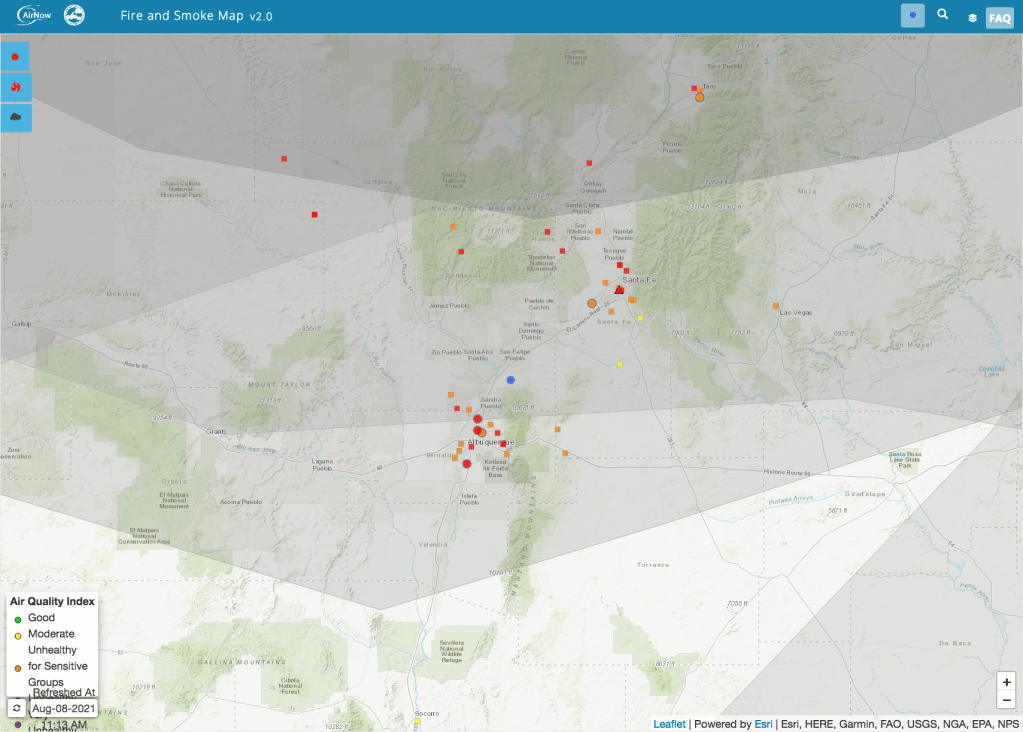
Task: Toggle the smoke cloud layer button
Action: [15, 117]
